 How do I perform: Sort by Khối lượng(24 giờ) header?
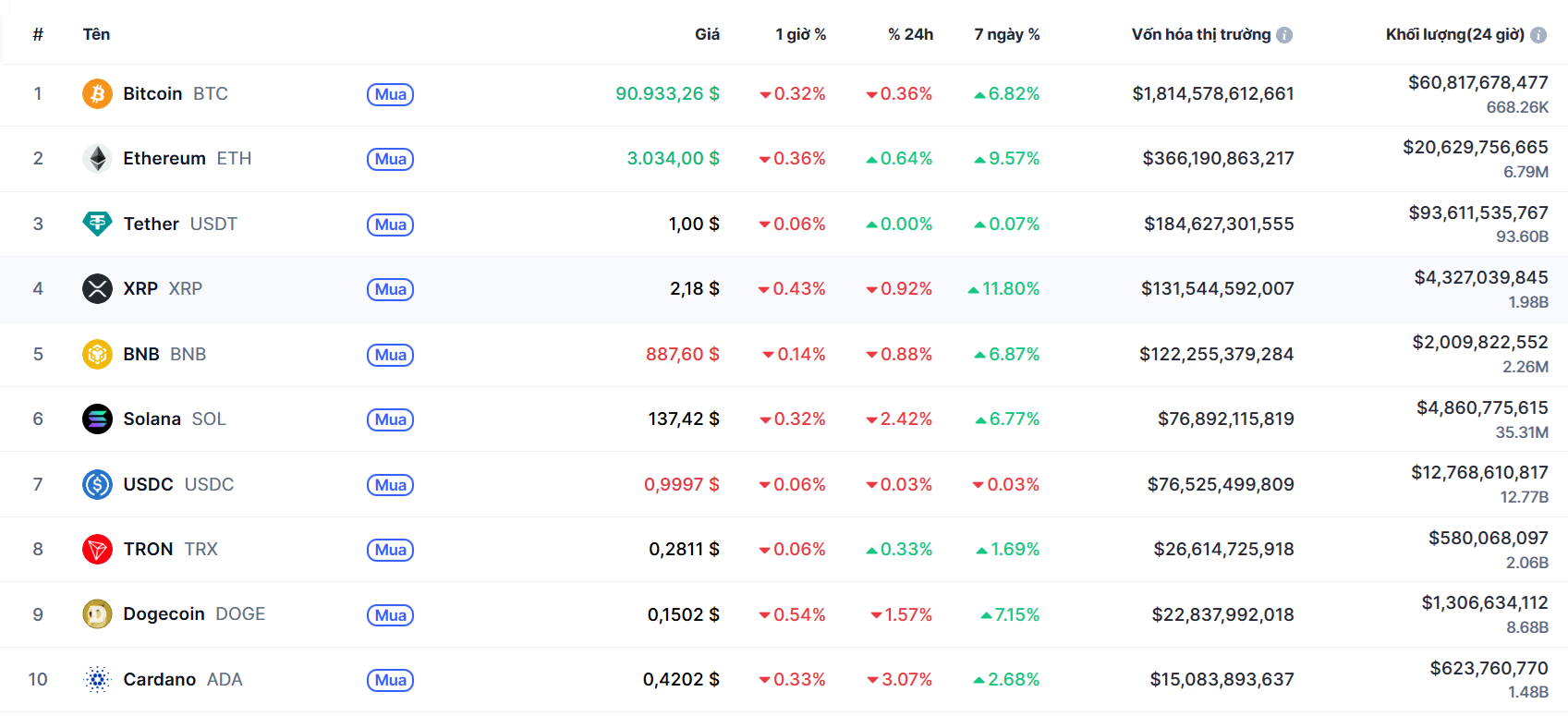pos(1454,34)
